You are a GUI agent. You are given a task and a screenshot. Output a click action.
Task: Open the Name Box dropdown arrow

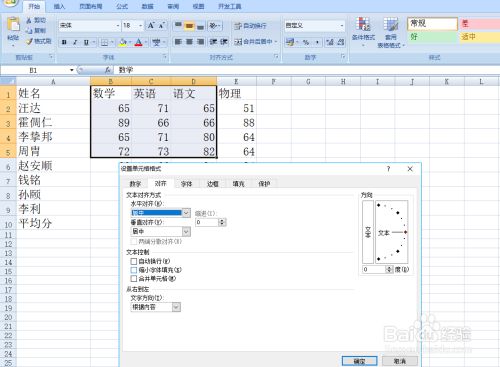click(72, 70)
